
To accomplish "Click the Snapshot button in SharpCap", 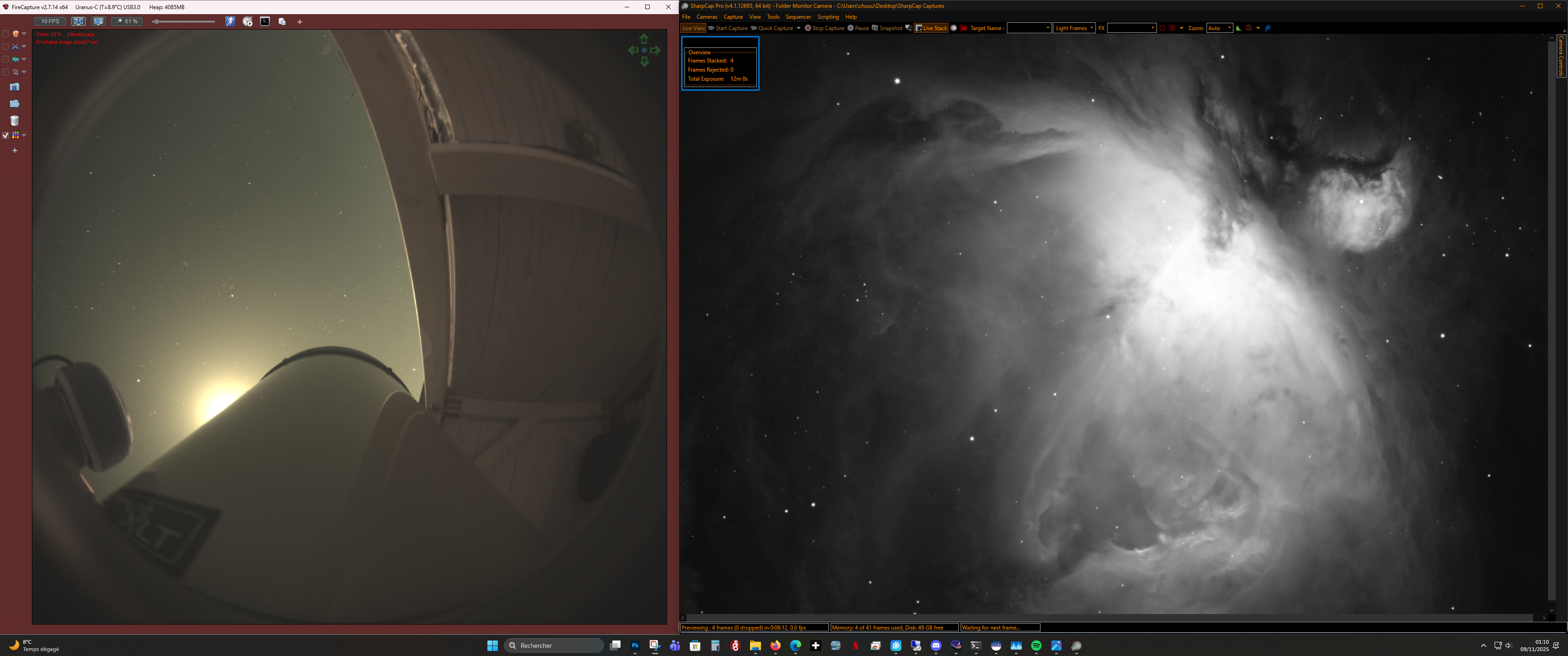I will pyautogui.click(x=887, y=28).
